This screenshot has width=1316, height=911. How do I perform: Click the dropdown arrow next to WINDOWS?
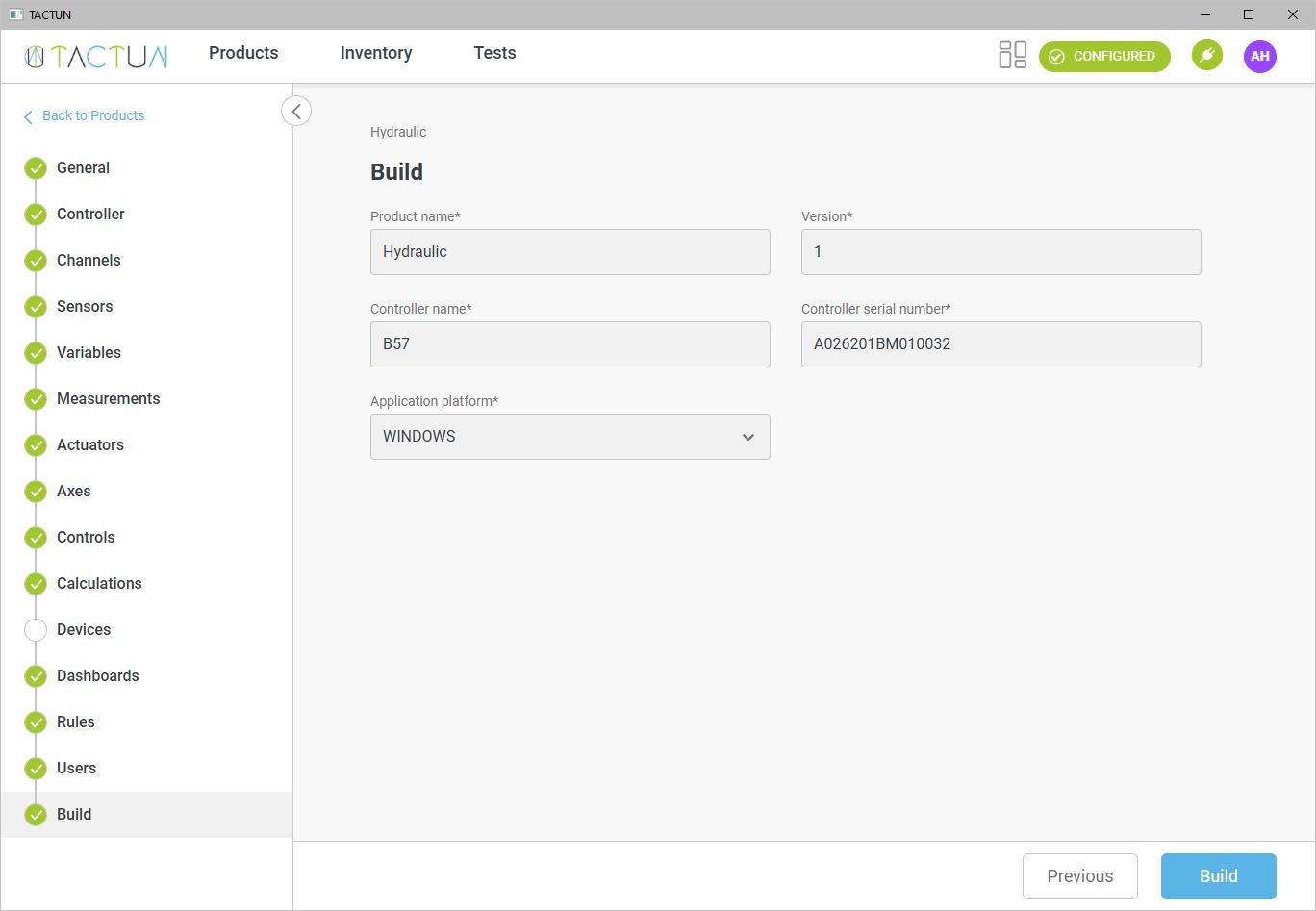tap(747, 437)
